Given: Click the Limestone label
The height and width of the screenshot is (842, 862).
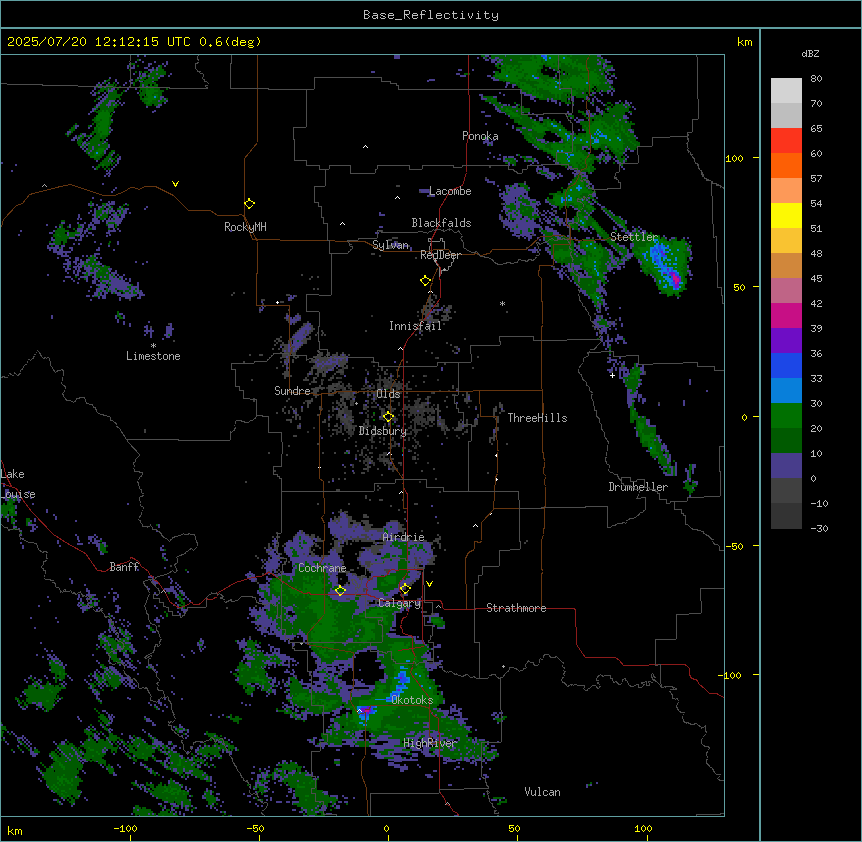Looking at the screenshot, I should tap(153, 356).
